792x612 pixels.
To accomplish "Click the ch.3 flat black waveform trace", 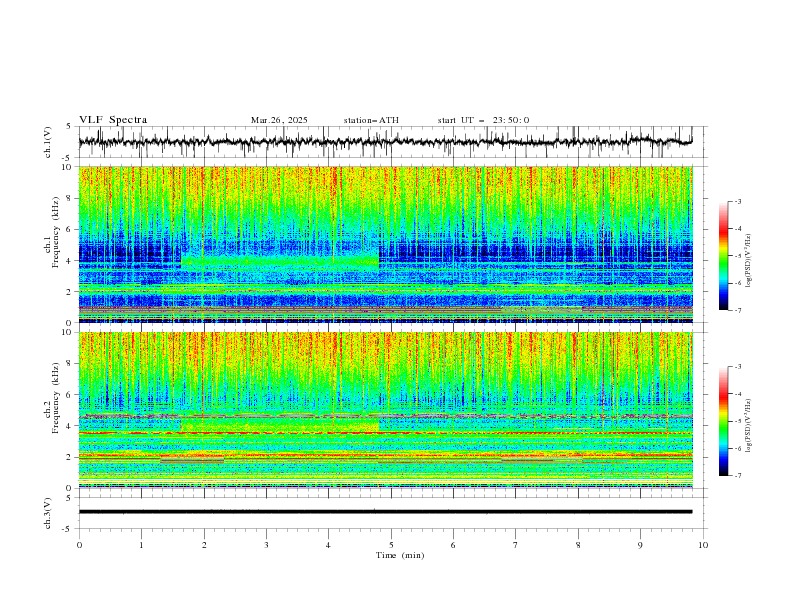I will pyautogui.click(x=385, y=512).
